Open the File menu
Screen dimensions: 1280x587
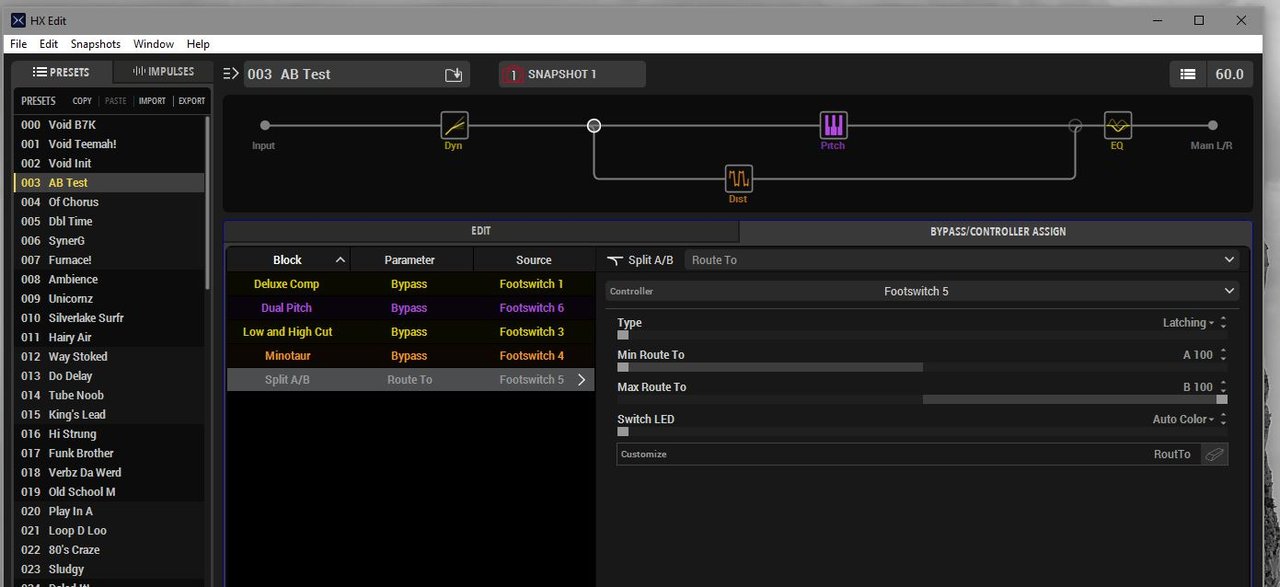[x=18, y=44]
